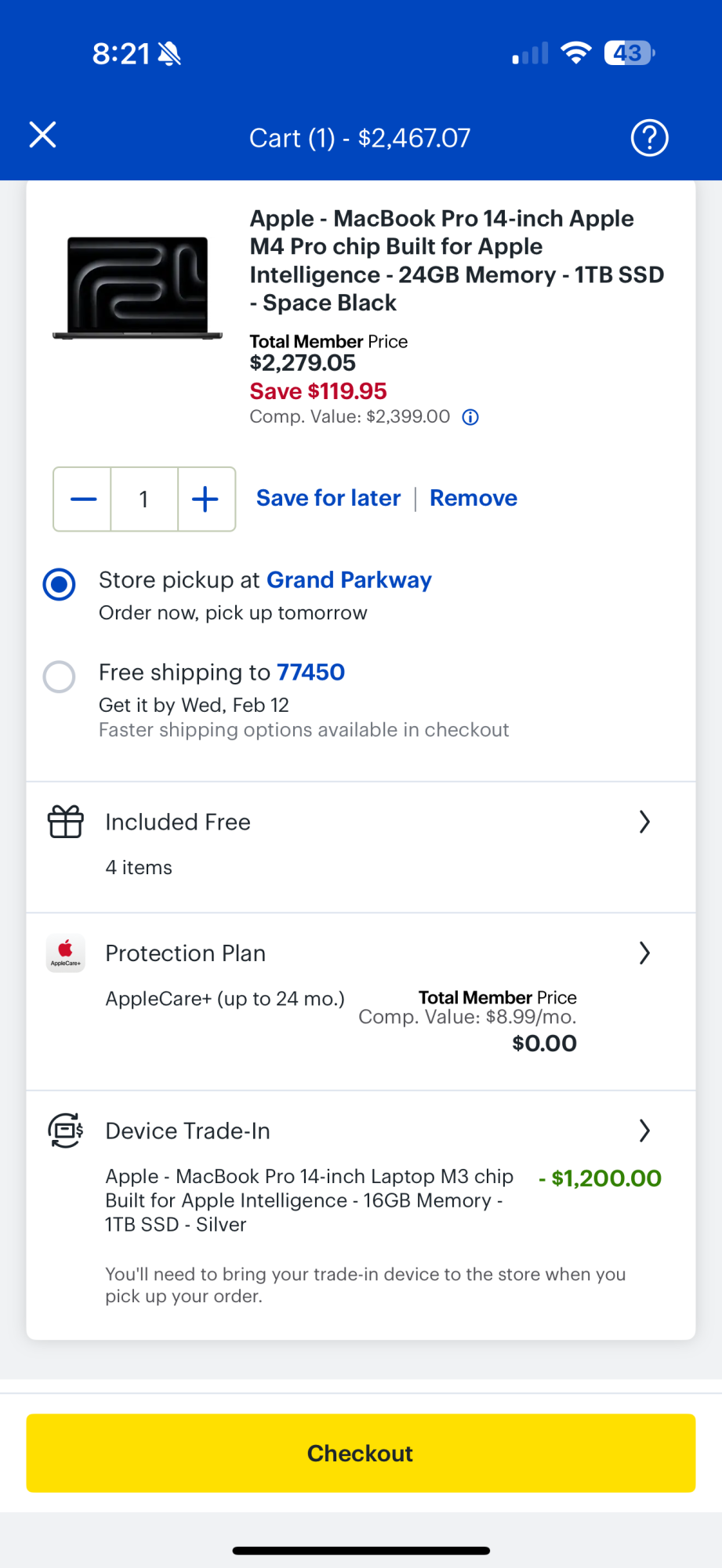Viewport: 722px width, 1568px height.
Task: Expand the Protection Plan chevron
Action: (x=644, y=953)
